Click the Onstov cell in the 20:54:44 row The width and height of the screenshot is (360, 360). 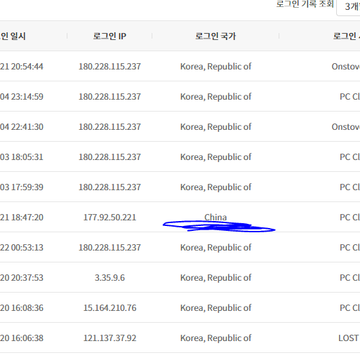[x=346, y=66]
